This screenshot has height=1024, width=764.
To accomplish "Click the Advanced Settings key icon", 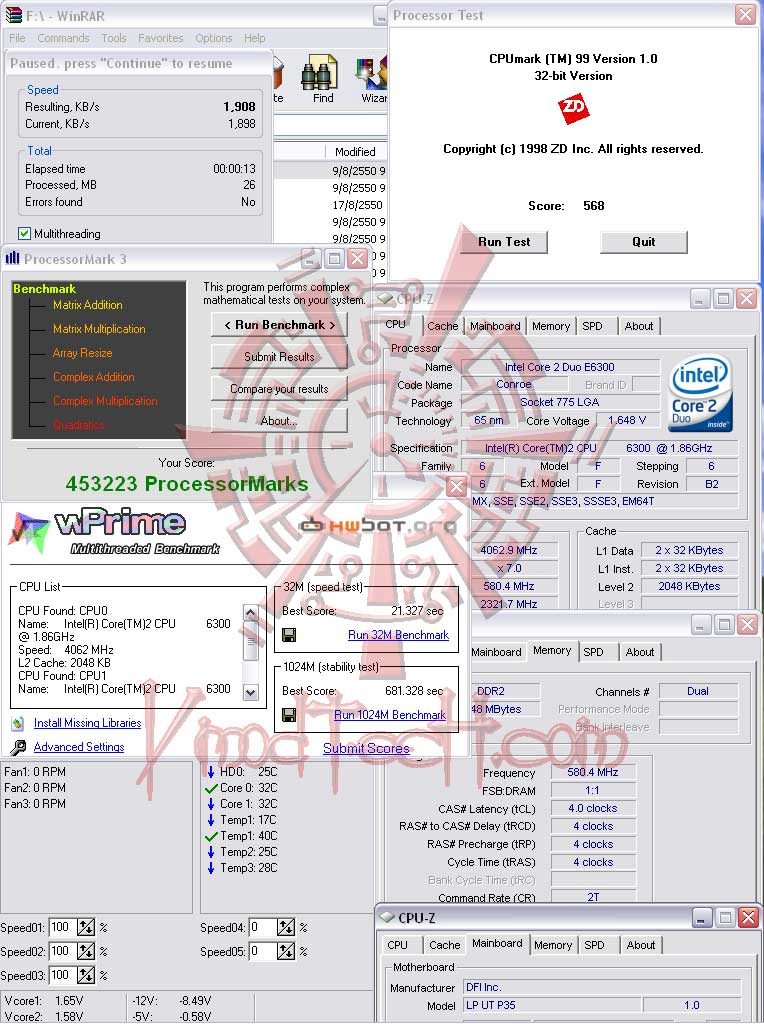I will tap(19, 747).
